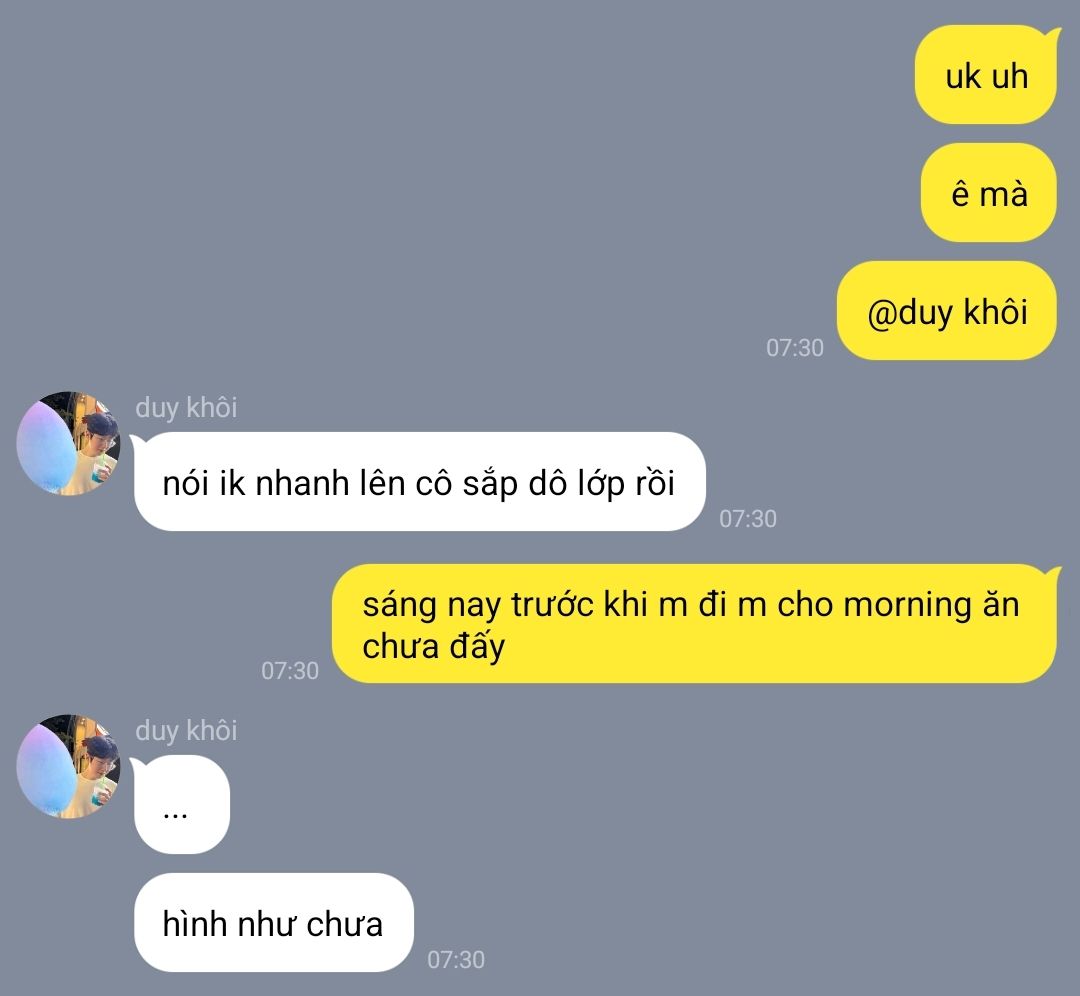Tap the yellow 'uk uh' message bubble
This screenshot has width=1080, height=996.
point(986,75)
